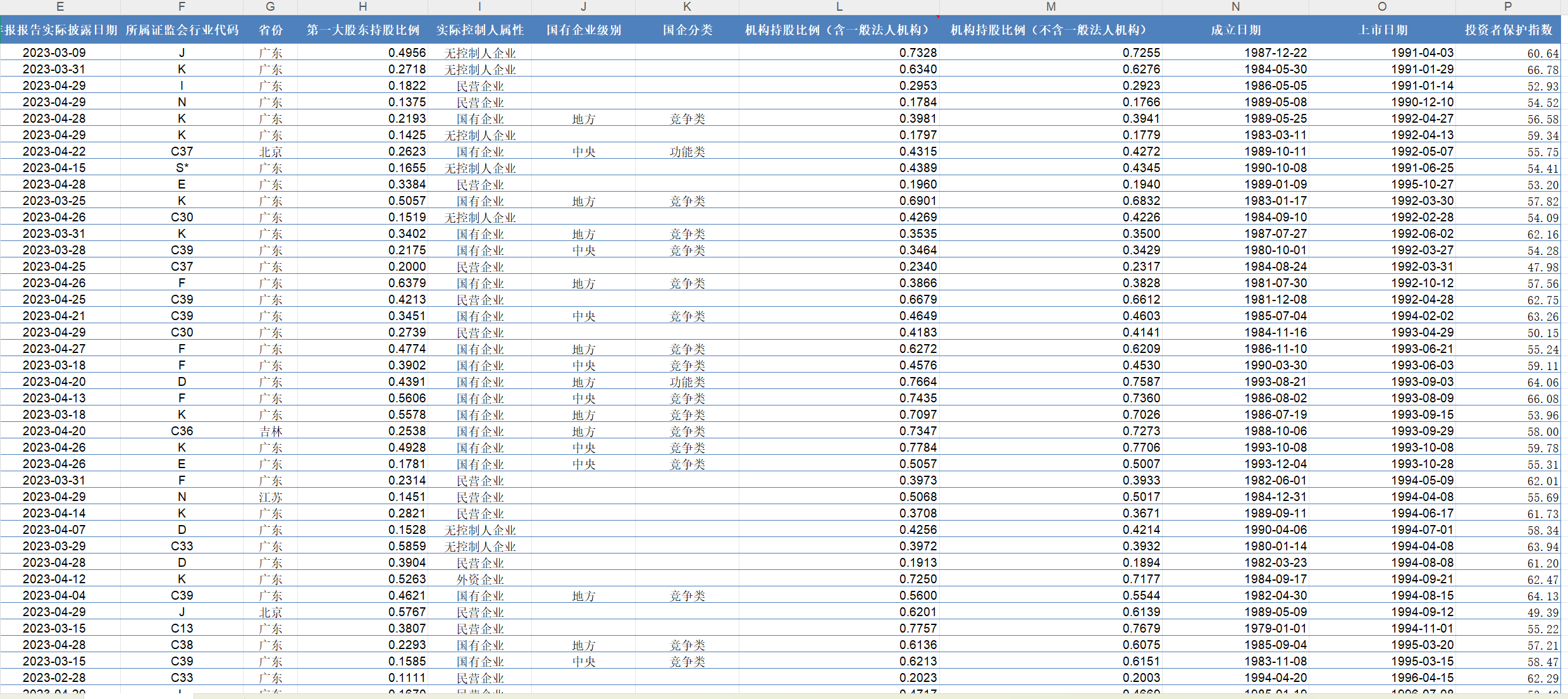Screen dimensions: 1568x699
Task: Click column L header letter
Action: [x=839, y=7]
